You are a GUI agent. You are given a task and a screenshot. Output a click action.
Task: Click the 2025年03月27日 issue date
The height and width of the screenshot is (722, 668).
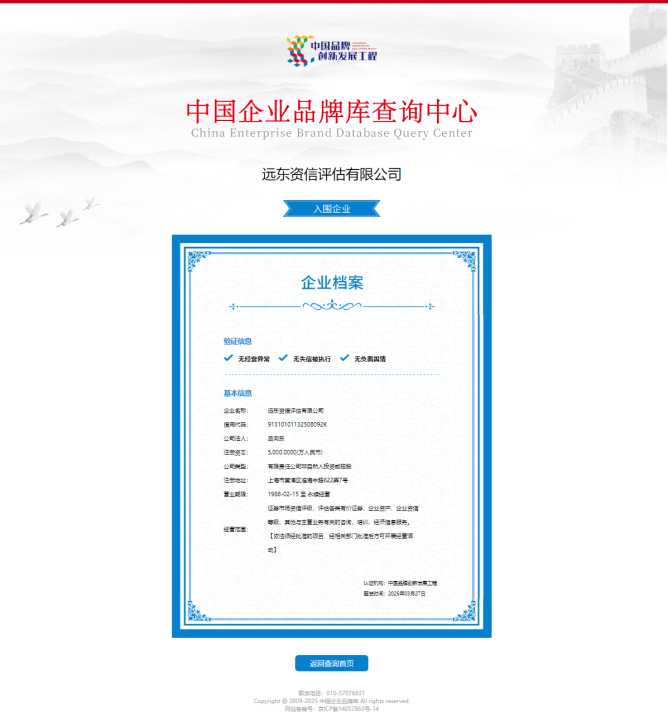coord(407,594)
